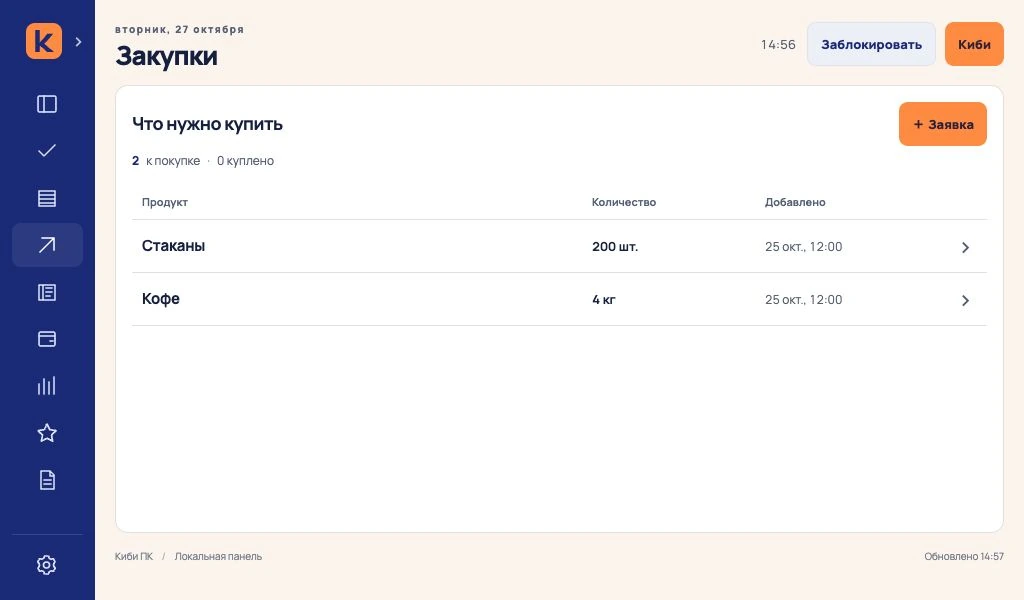Click the orange K logo
This screenshot has width=1024, height=600.
pos(44,41)
